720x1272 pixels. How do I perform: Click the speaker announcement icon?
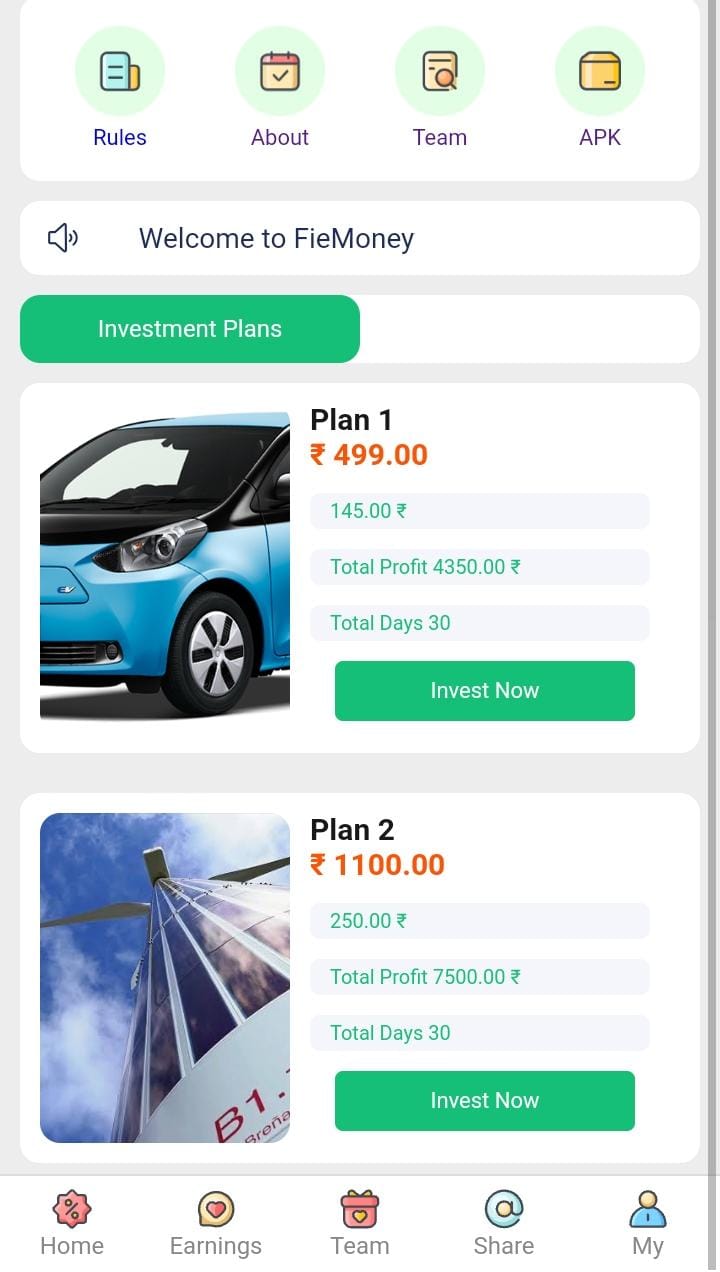coord(63,238)
